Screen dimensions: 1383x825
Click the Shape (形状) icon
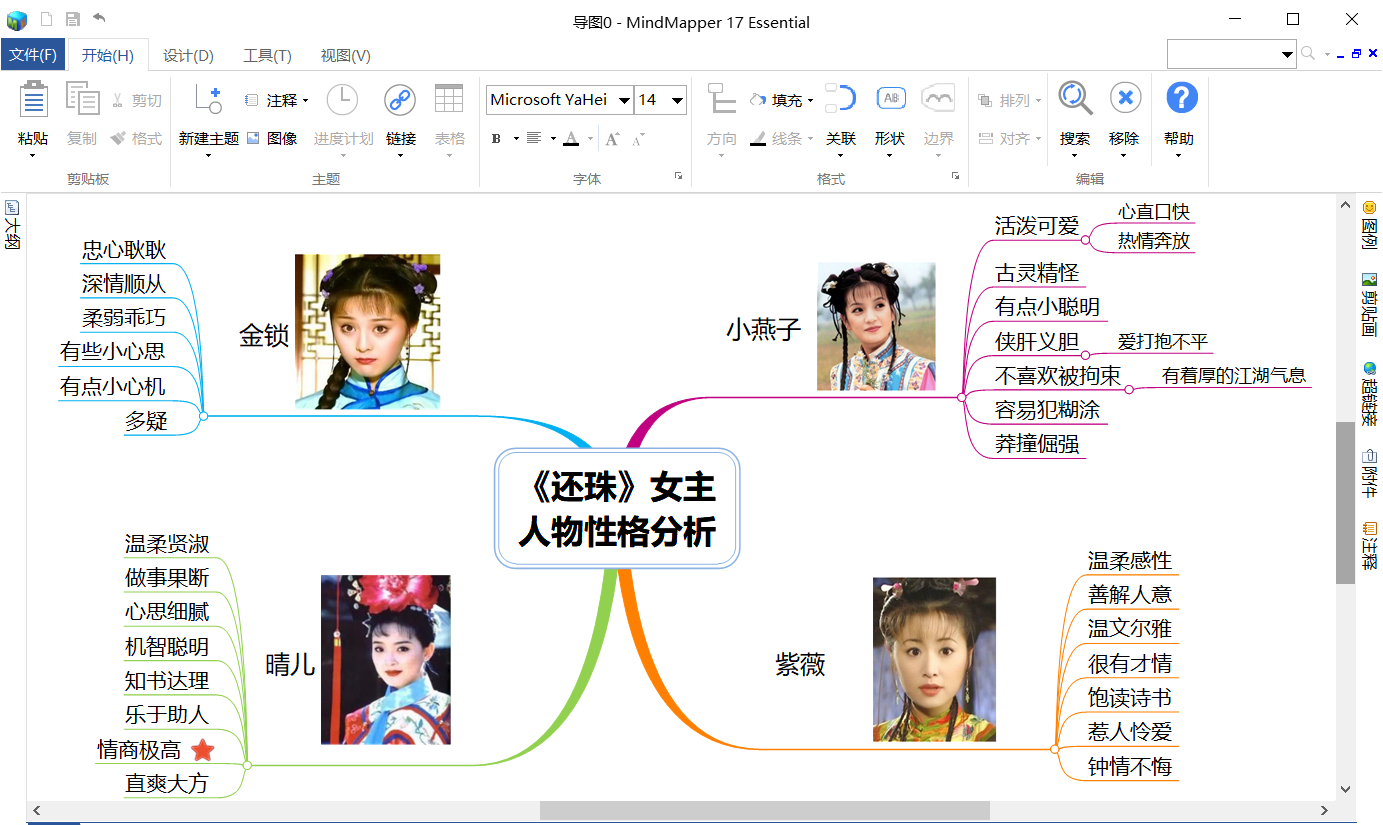[x=890, y=99]
